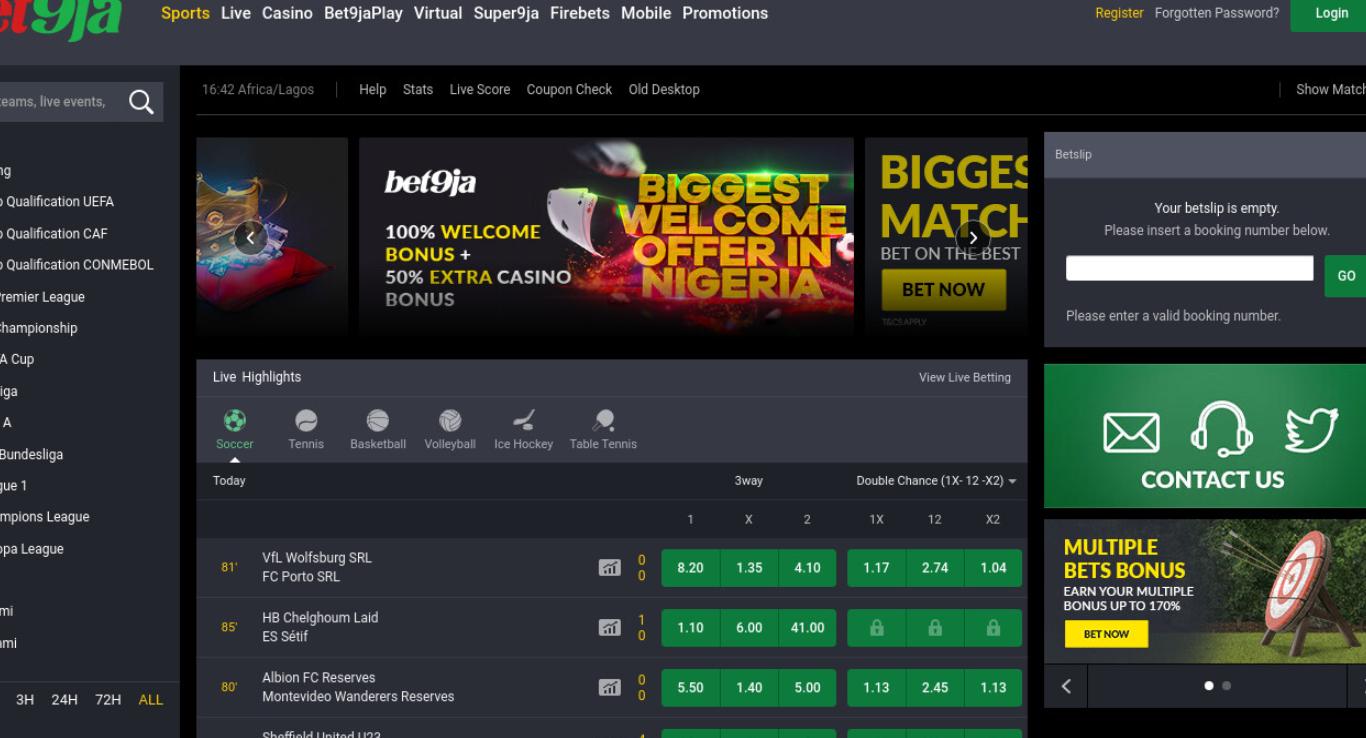
Task: Select the Table Tennis sport icon
Action: pos(603,421)
